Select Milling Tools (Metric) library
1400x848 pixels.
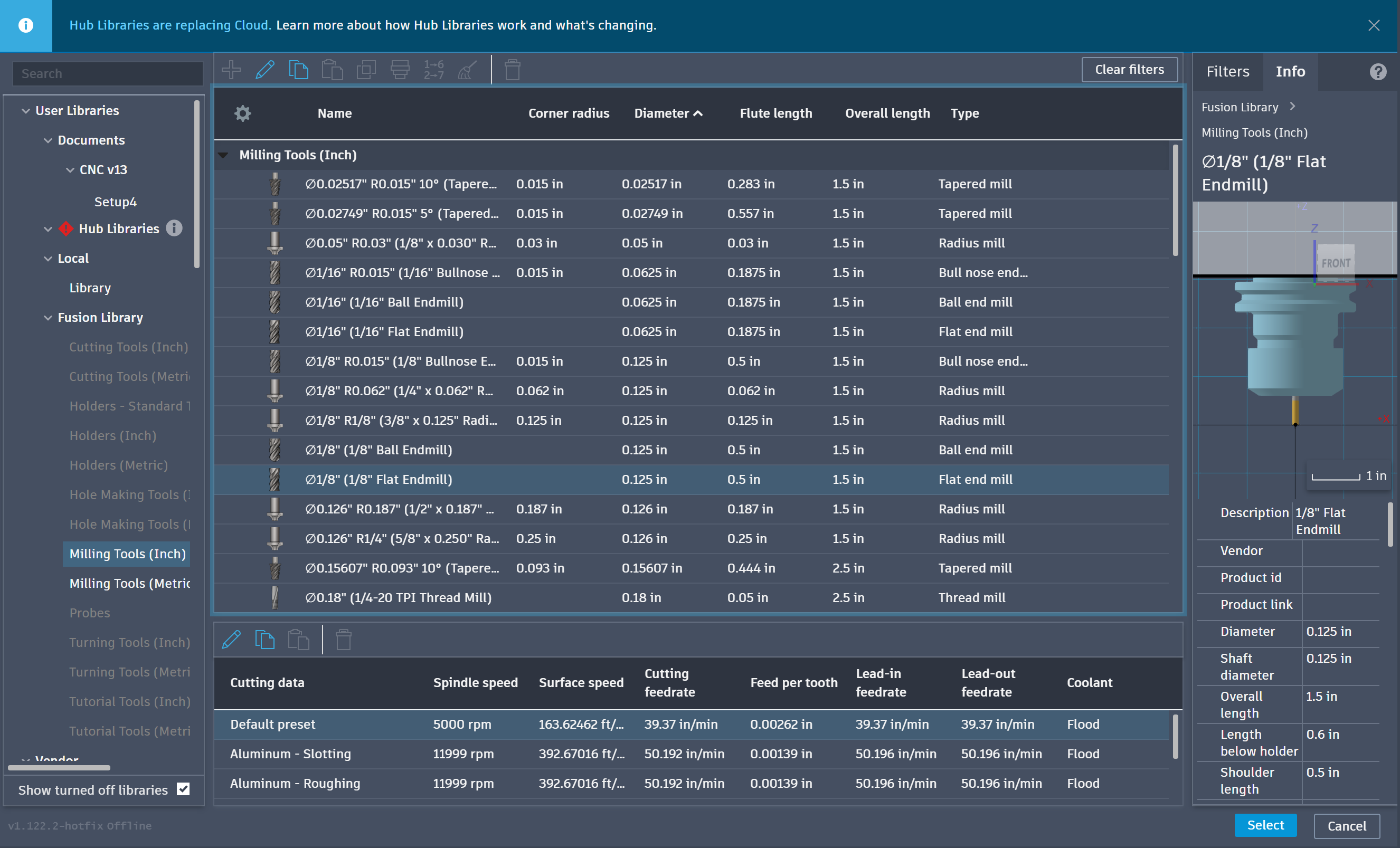tap(129, 583)
